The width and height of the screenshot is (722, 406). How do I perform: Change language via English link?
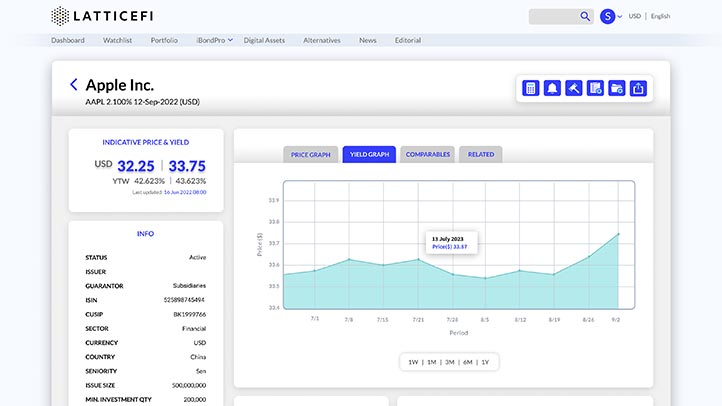point(660,16)
